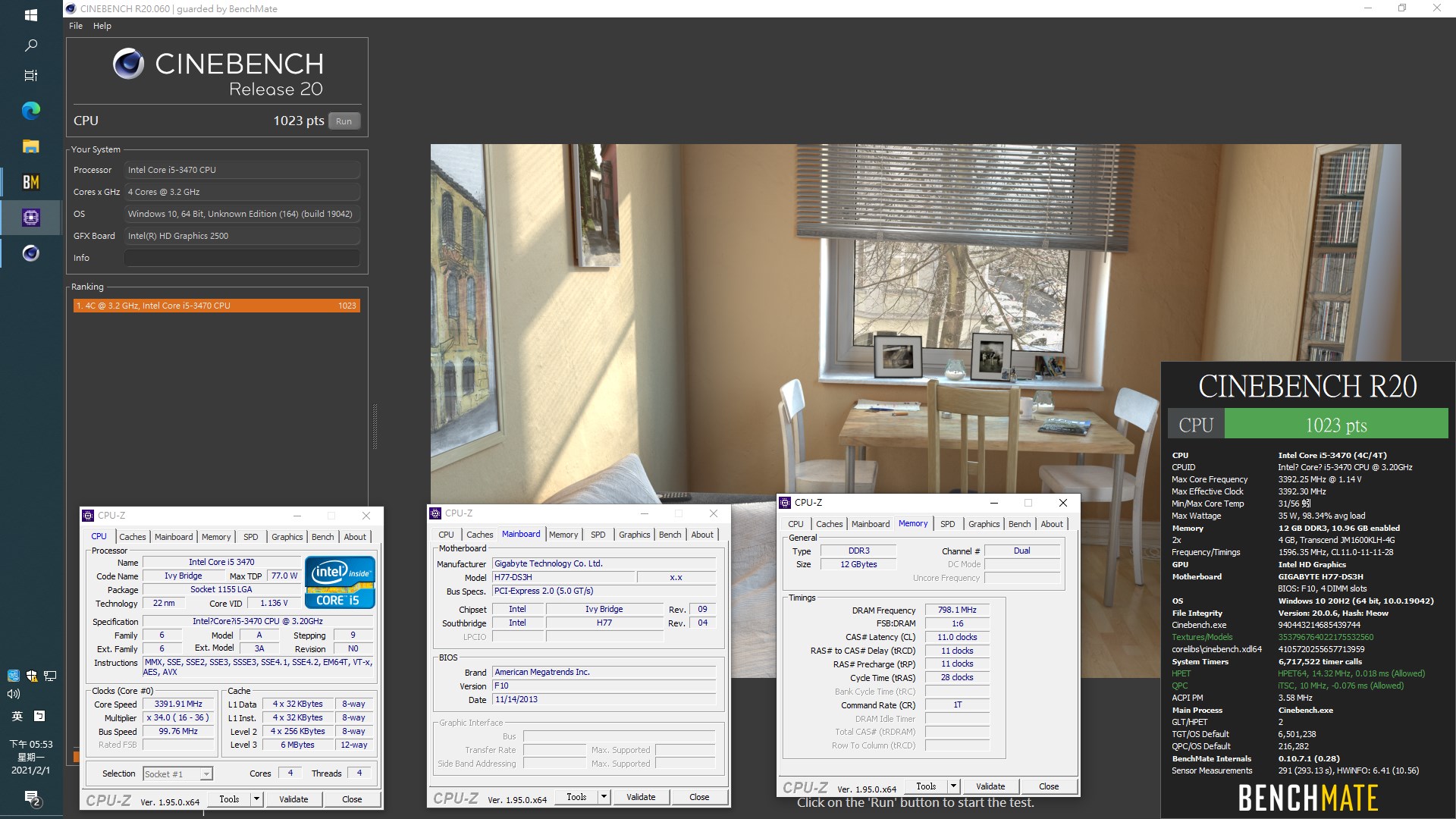Open Selection Socket #1 dropdown in CPU-Z

point(177,774)
